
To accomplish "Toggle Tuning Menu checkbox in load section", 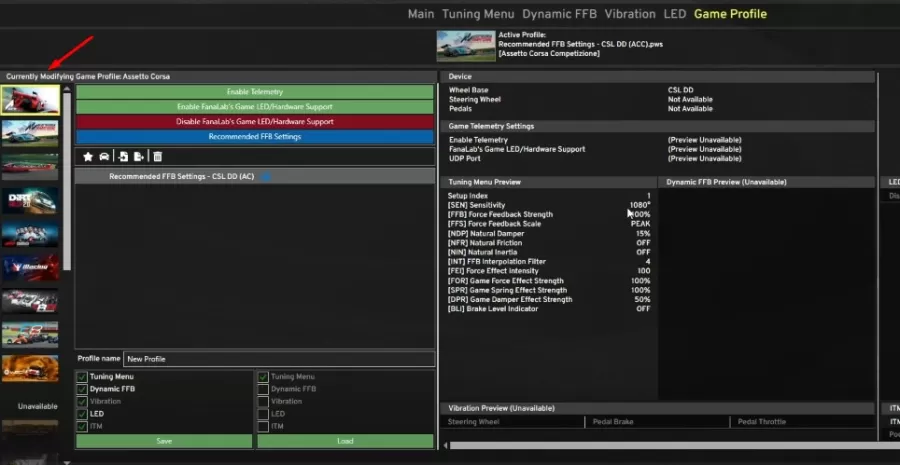I will pyautogui.click(x=263, y=377).
